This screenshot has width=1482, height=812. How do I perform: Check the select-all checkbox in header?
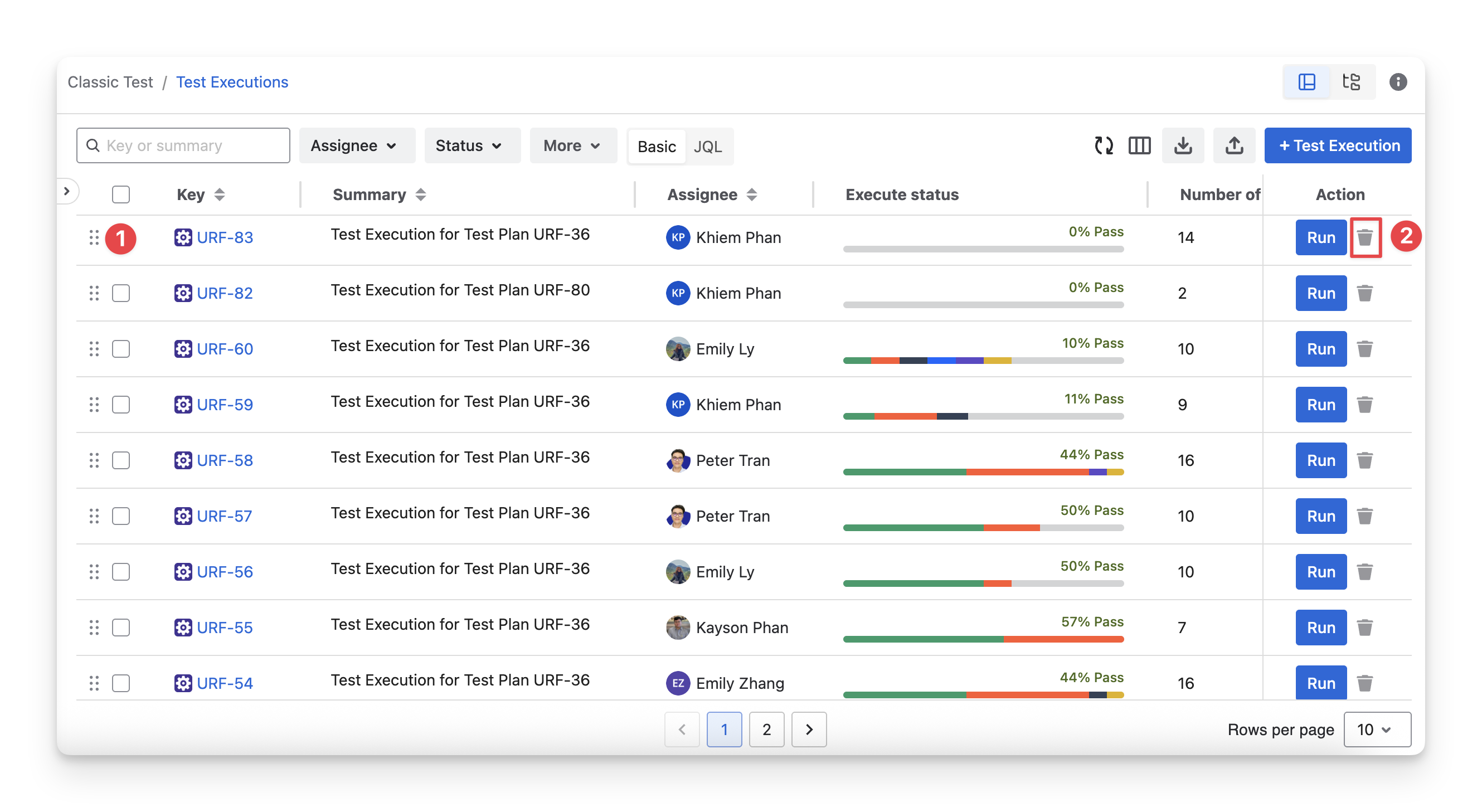point(121,195)
